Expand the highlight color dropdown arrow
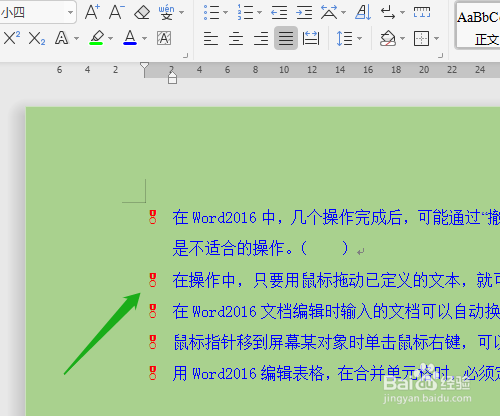The width and height of the screenshot is (500, 416). pos(111,38)
